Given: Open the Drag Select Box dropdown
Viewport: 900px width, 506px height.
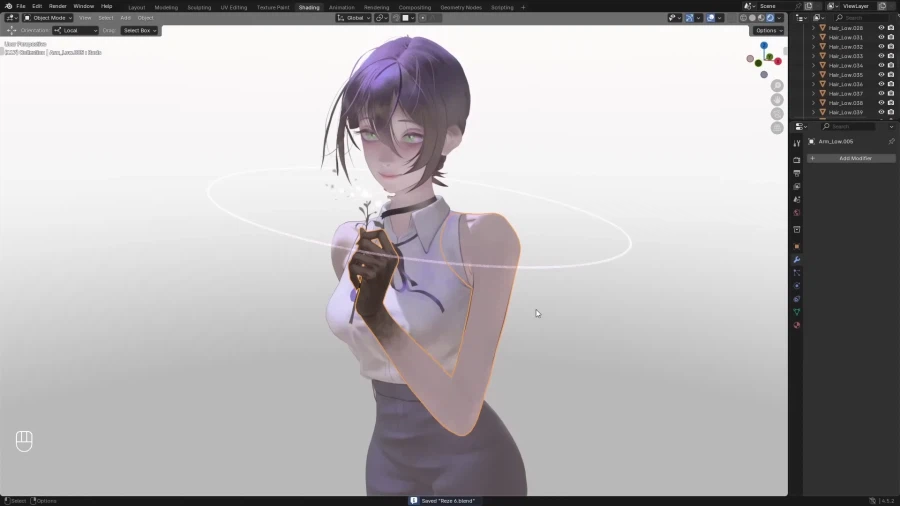Looking at the screenshot, I should point(139,30).
